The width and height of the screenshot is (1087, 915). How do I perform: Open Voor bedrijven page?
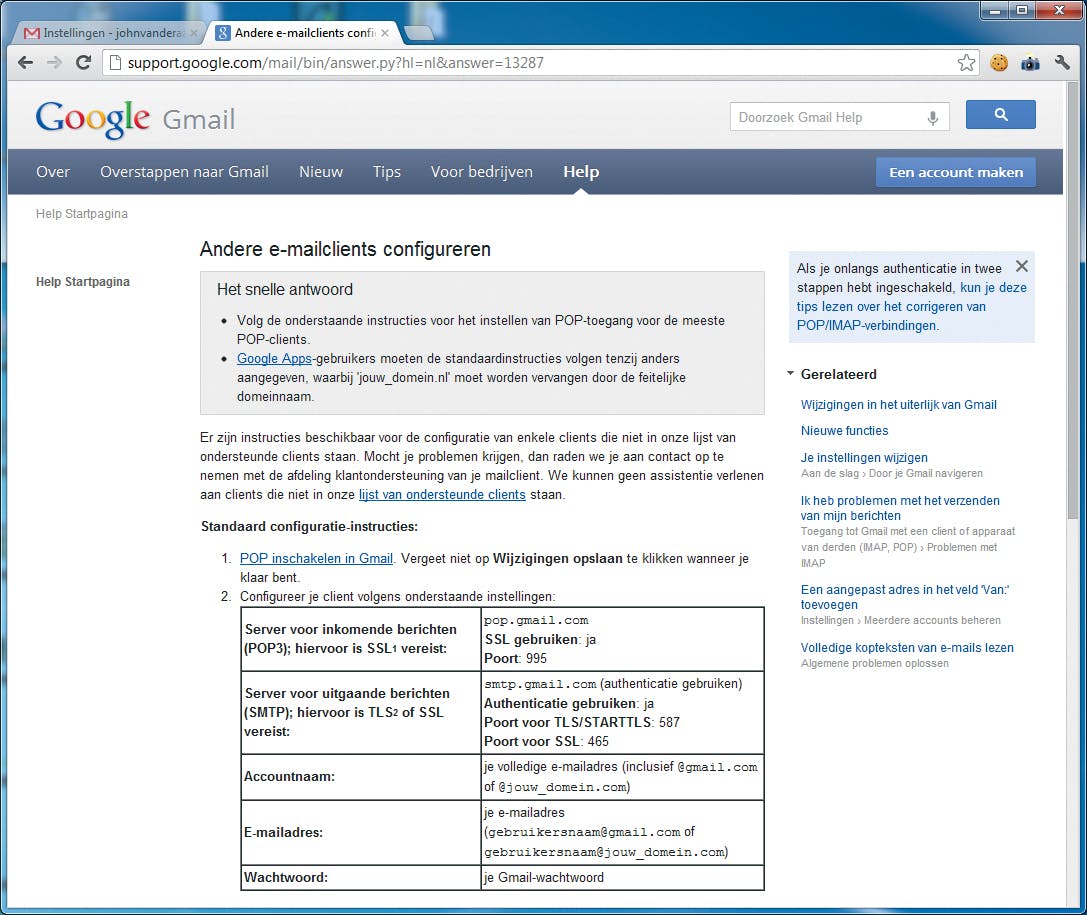pos(482,172)
